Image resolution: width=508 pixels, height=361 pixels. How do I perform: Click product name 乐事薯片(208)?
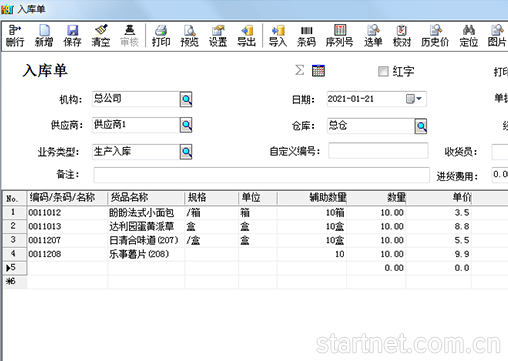pos(146,254)
